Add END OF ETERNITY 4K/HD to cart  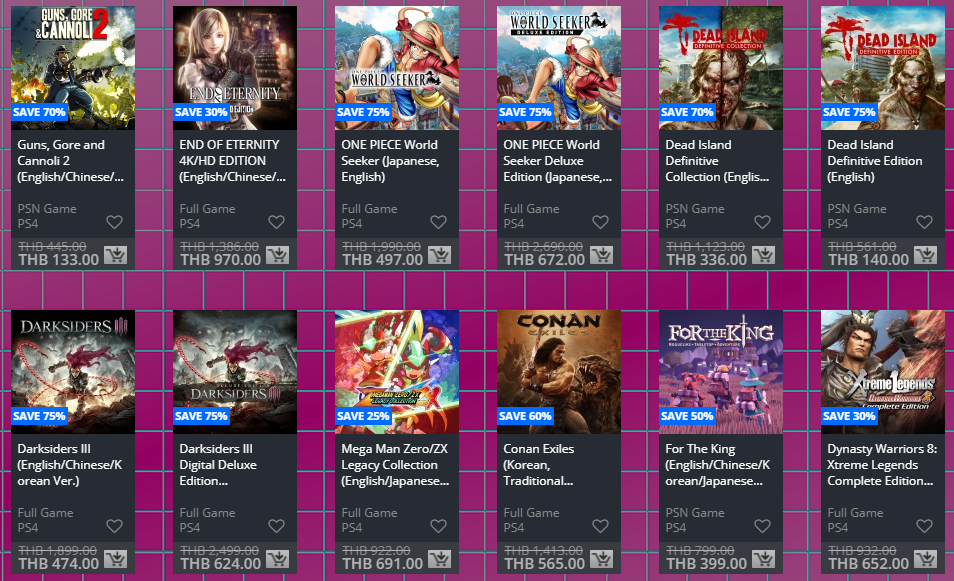click(277, 254)
